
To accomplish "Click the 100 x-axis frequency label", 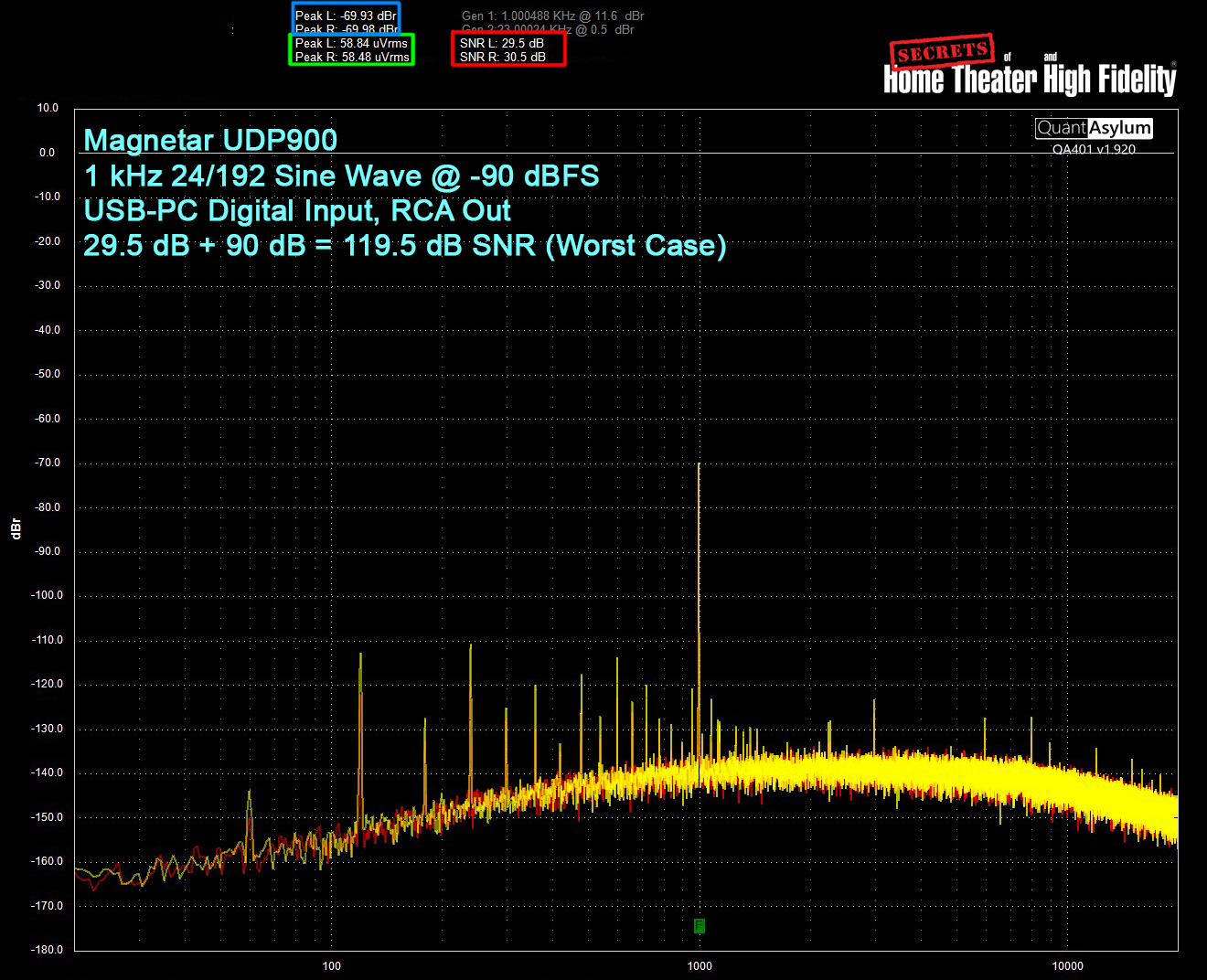I will [x=331, y=966].
